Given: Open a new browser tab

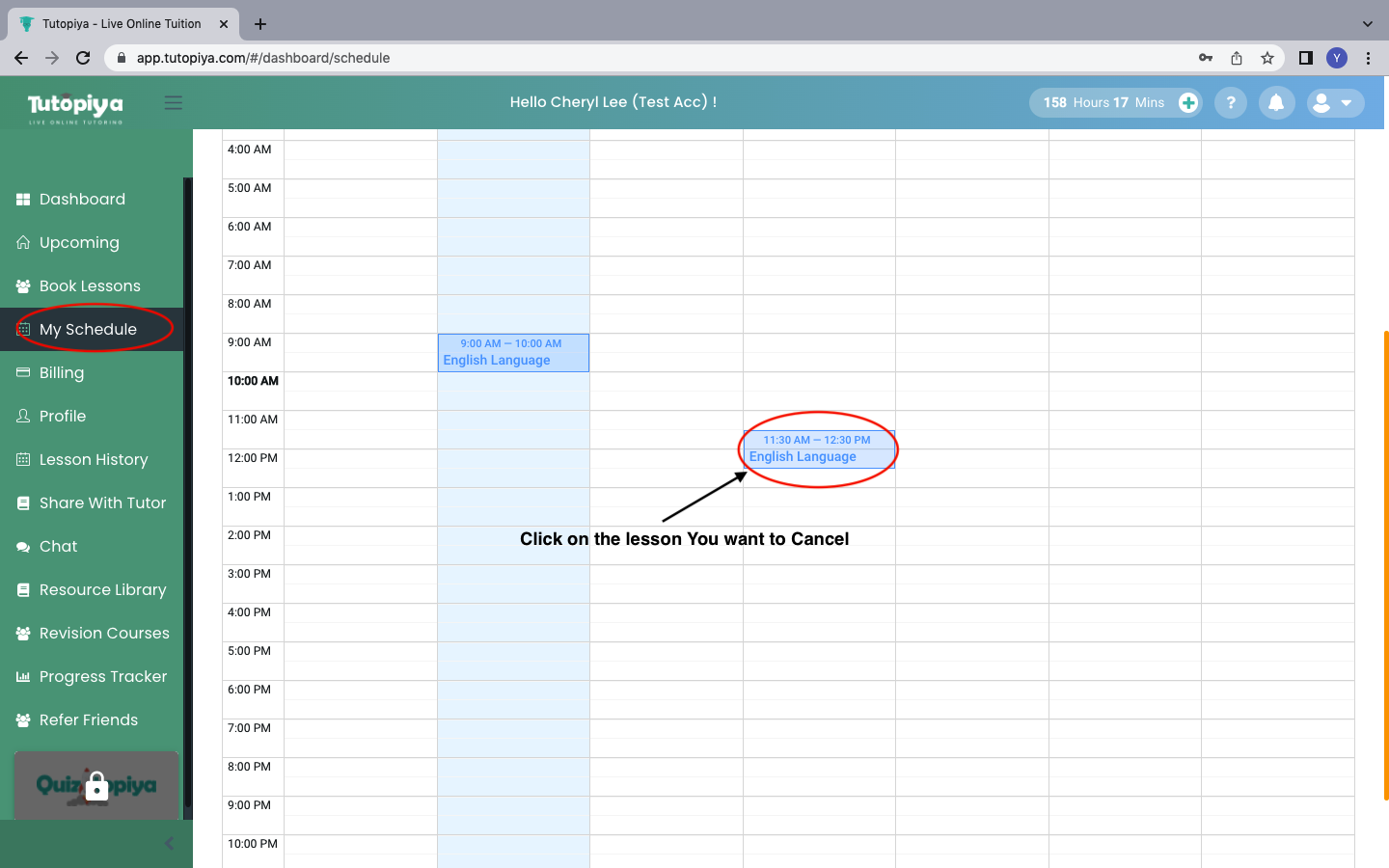Looking at the screenshot, I should 260,24.
